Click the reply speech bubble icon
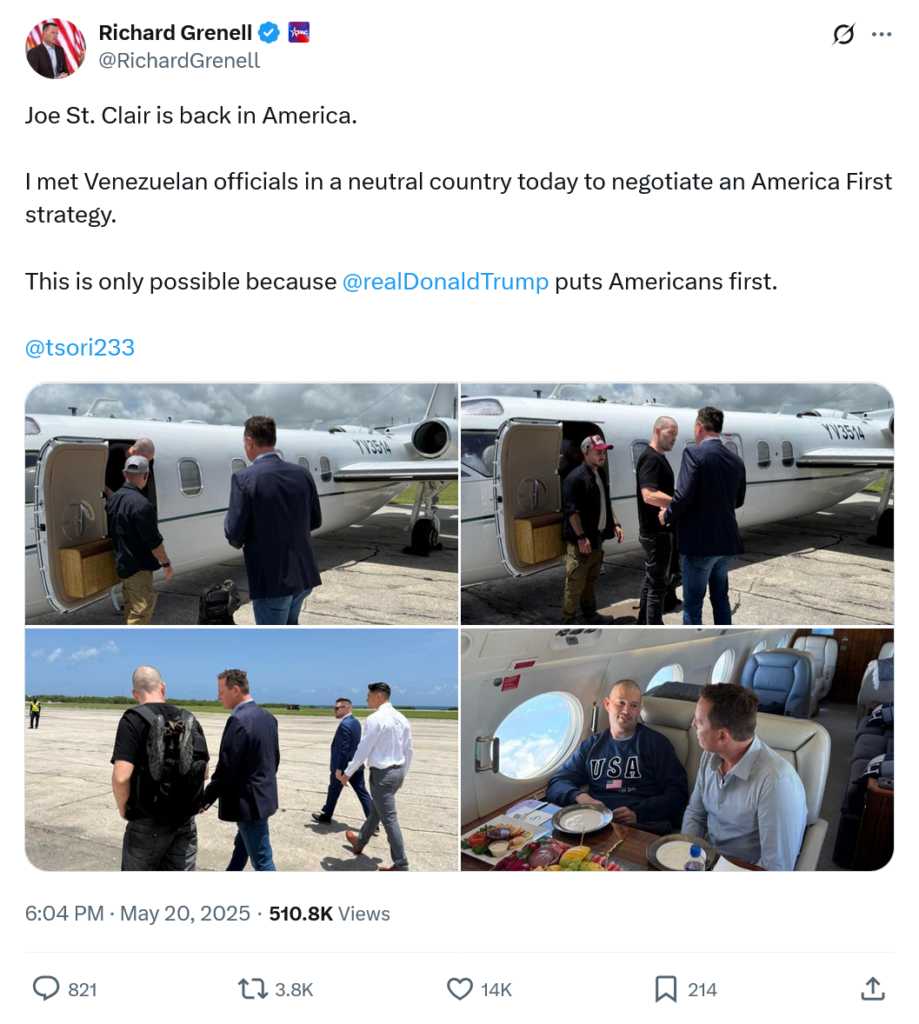Viewport: 919px width, 1024px height. tap(46, 988)
